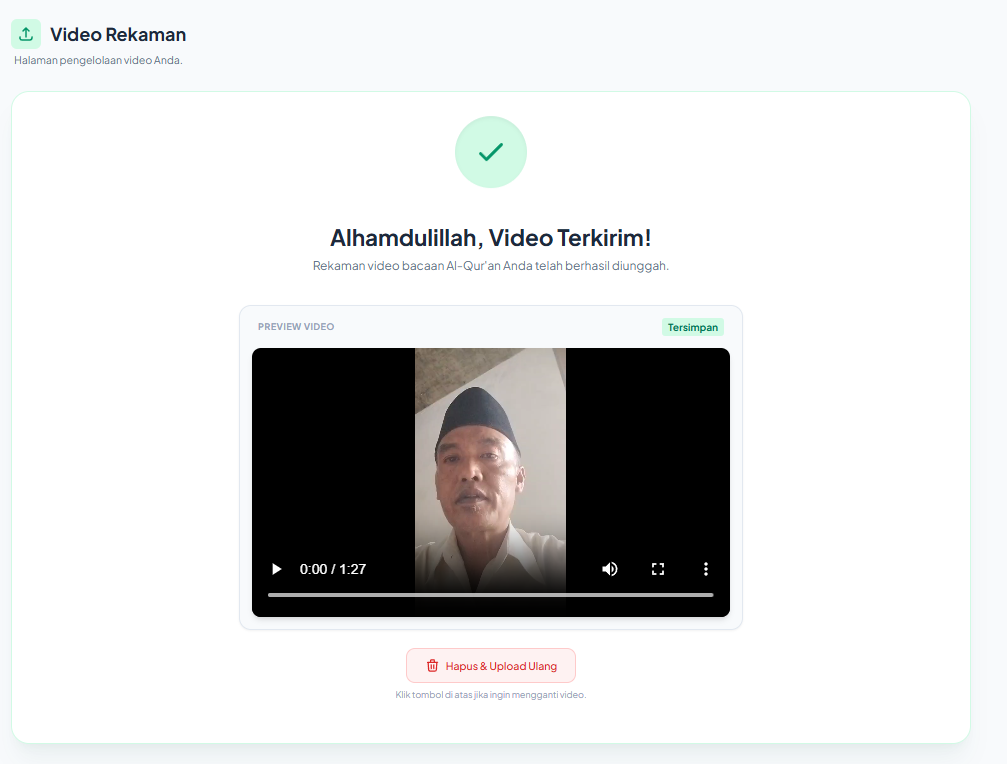Click the Alhamdulillah, Video Terkirim! heading
This screenshot has width=1007, height=764.
tap(490, 238)
